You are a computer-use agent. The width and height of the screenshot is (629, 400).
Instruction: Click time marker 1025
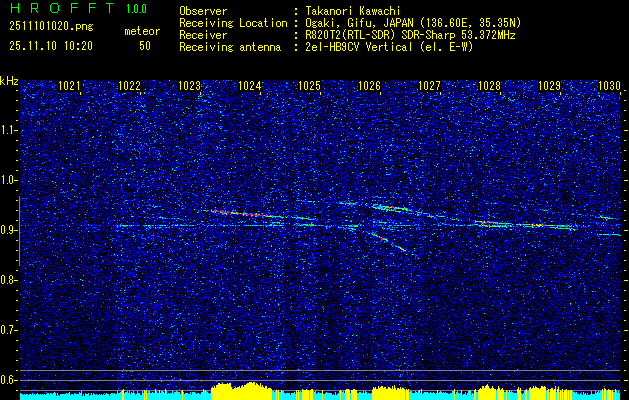coord(309,85)
